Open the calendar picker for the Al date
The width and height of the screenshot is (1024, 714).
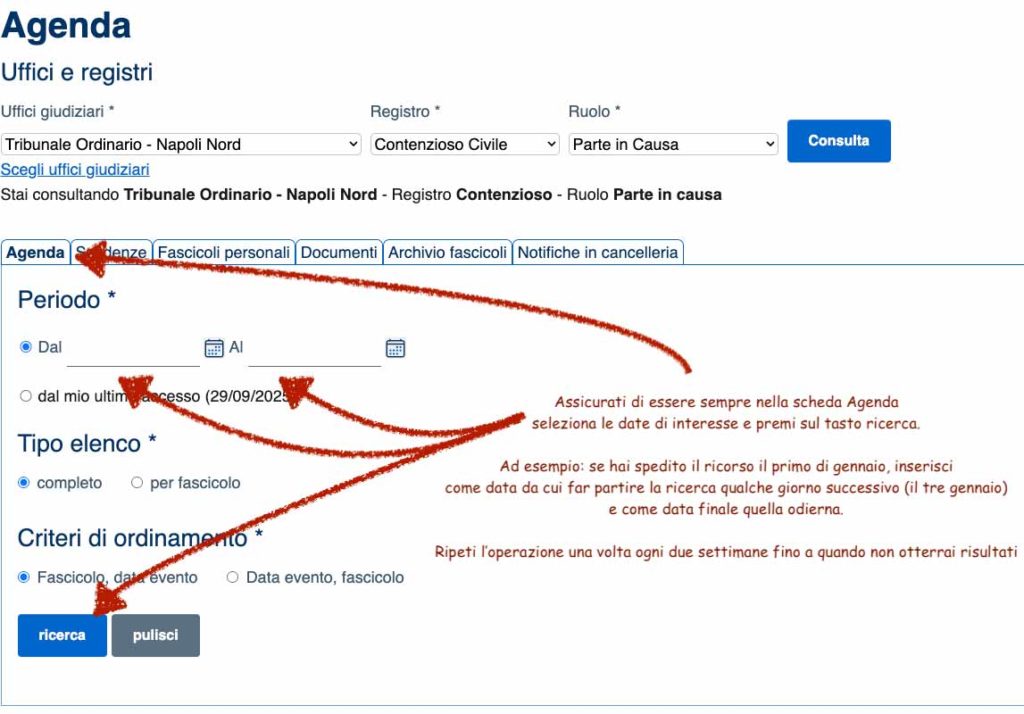click(395, 348)
